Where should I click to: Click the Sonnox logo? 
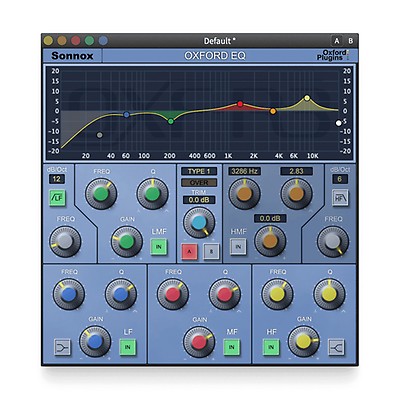[x=72, y=56]
